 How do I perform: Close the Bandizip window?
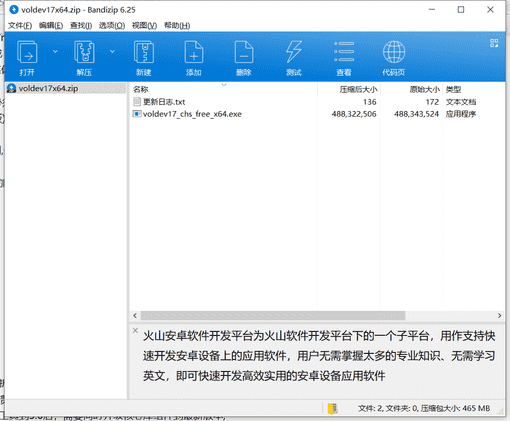(490, 10)
